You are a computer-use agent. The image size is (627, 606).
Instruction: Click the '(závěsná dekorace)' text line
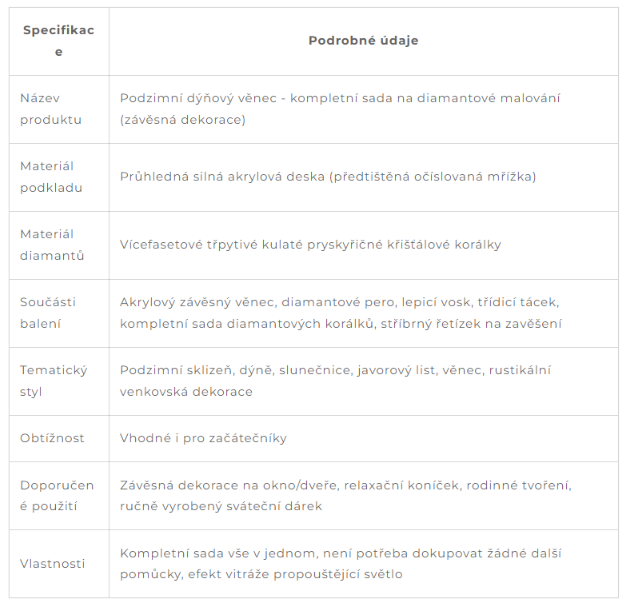(x=183, y=120)
